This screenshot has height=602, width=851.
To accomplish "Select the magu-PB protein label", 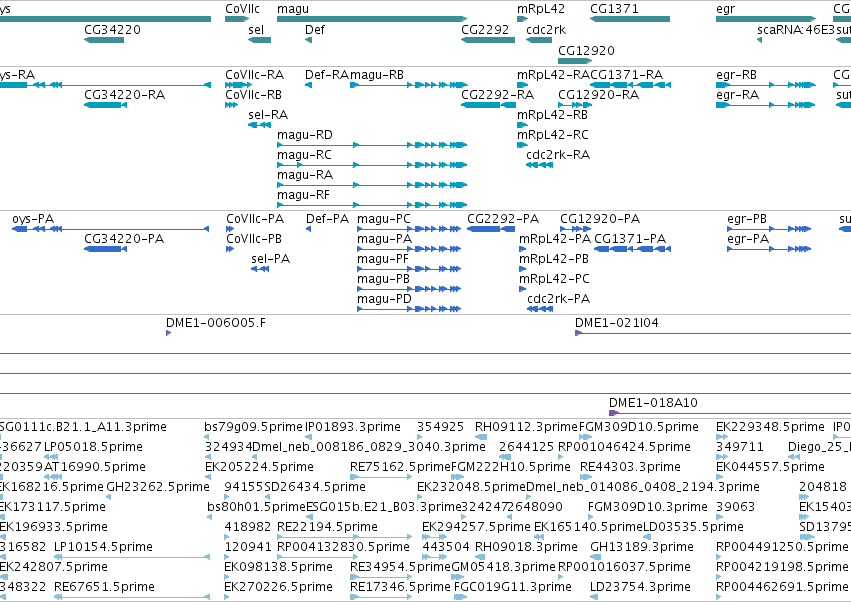I will pos(383,280).
